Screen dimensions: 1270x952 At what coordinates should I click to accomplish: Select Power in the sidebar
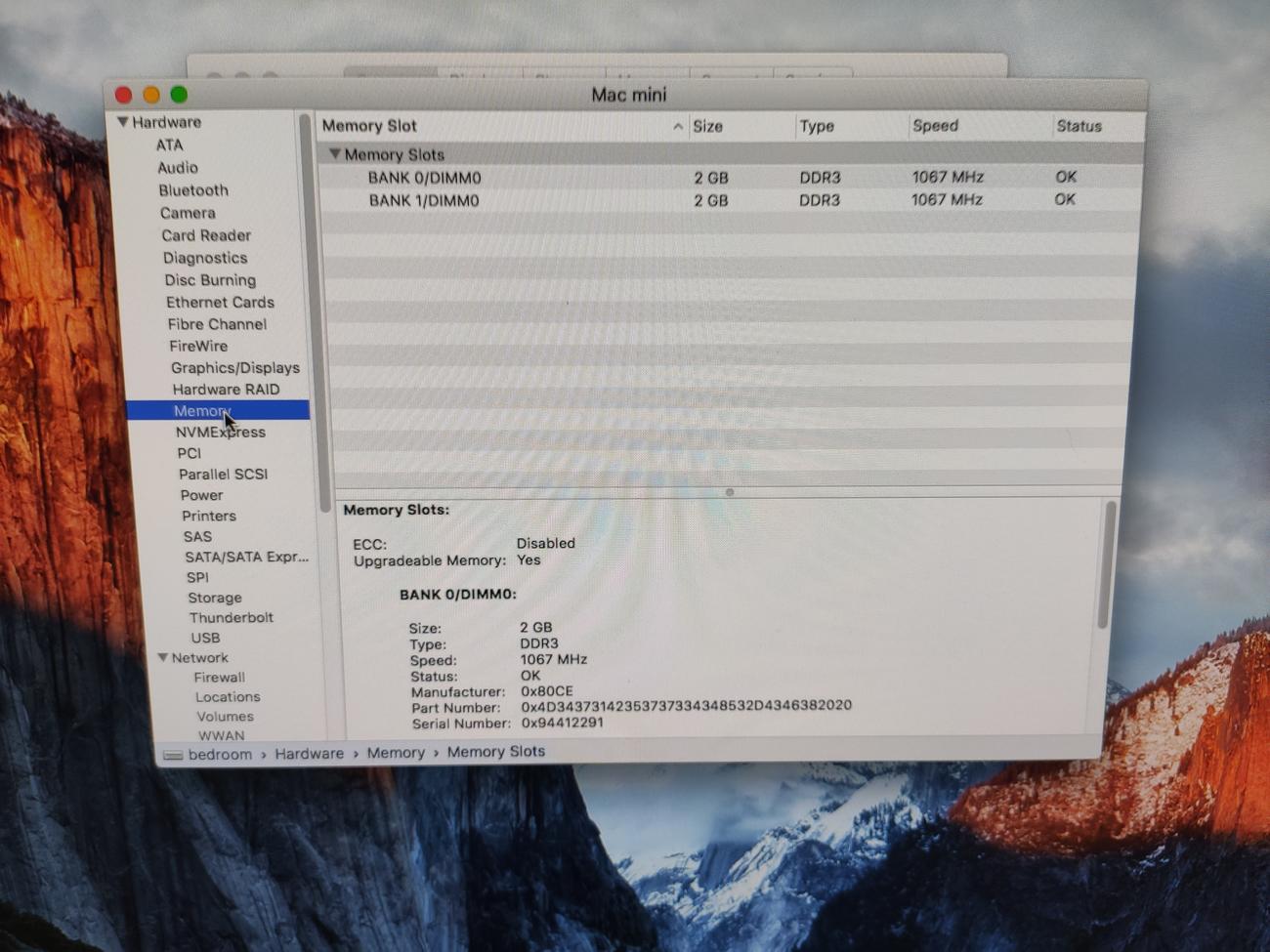[x=201, y=495]
